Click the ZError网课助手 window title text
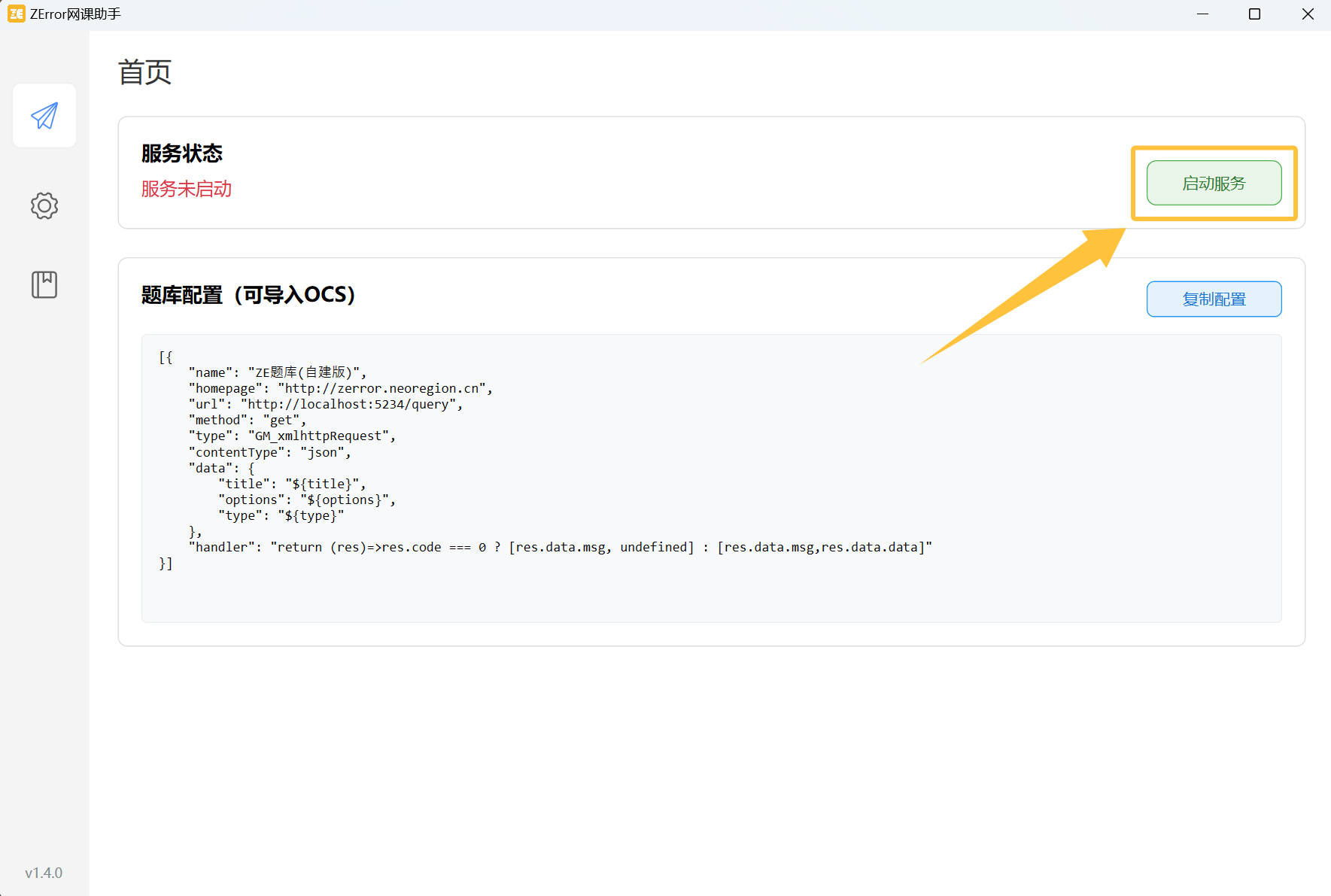This screenshot has width=1331, height=896. [75, 14]
